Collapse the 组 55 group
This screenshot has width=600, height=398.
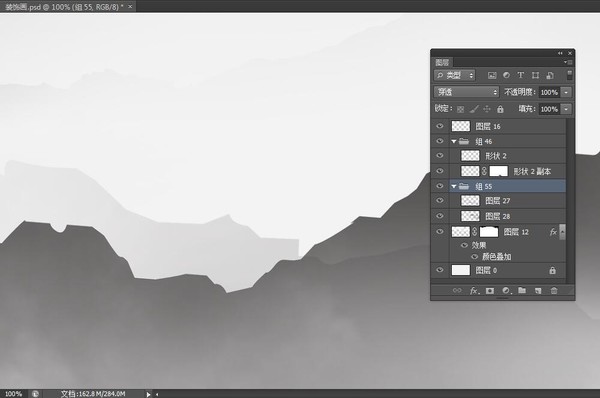pos(454,186)
